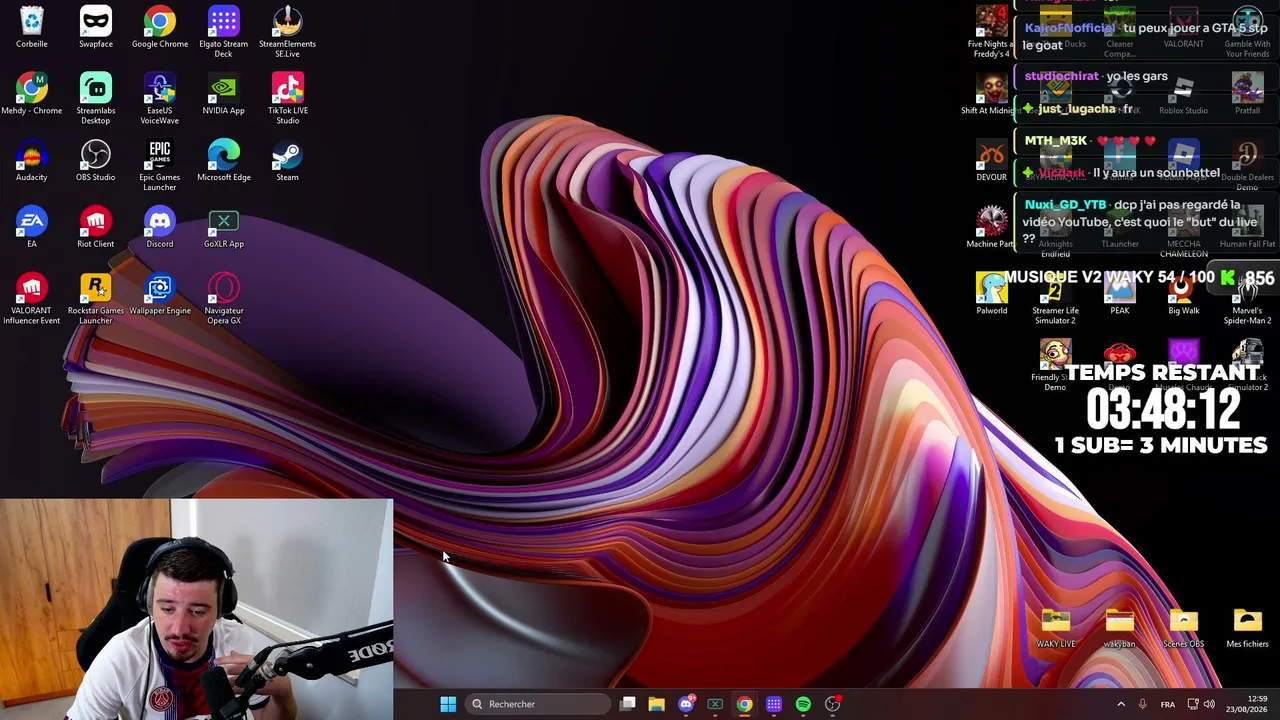Select the Machine Party icon
Viewport: 1280px width, 720px height.
click(x=991, y=228)
